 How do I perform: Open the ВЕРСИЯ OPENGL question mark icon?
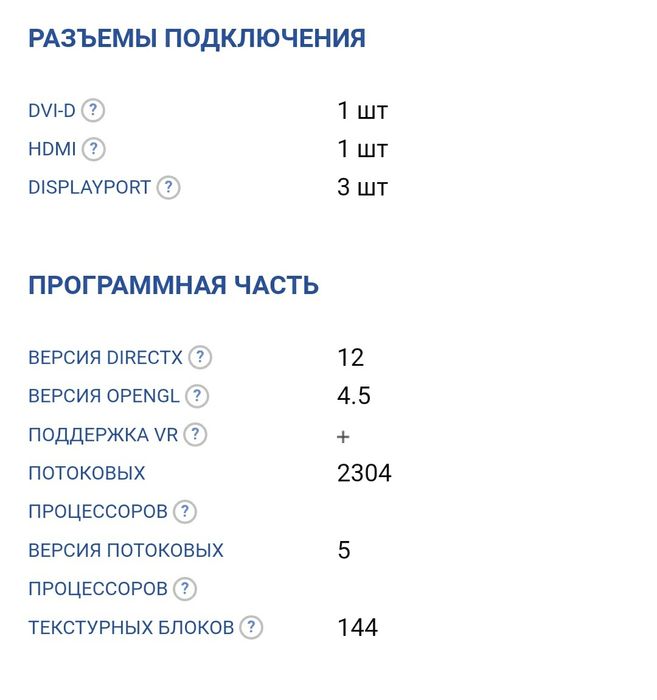[197, 396]
